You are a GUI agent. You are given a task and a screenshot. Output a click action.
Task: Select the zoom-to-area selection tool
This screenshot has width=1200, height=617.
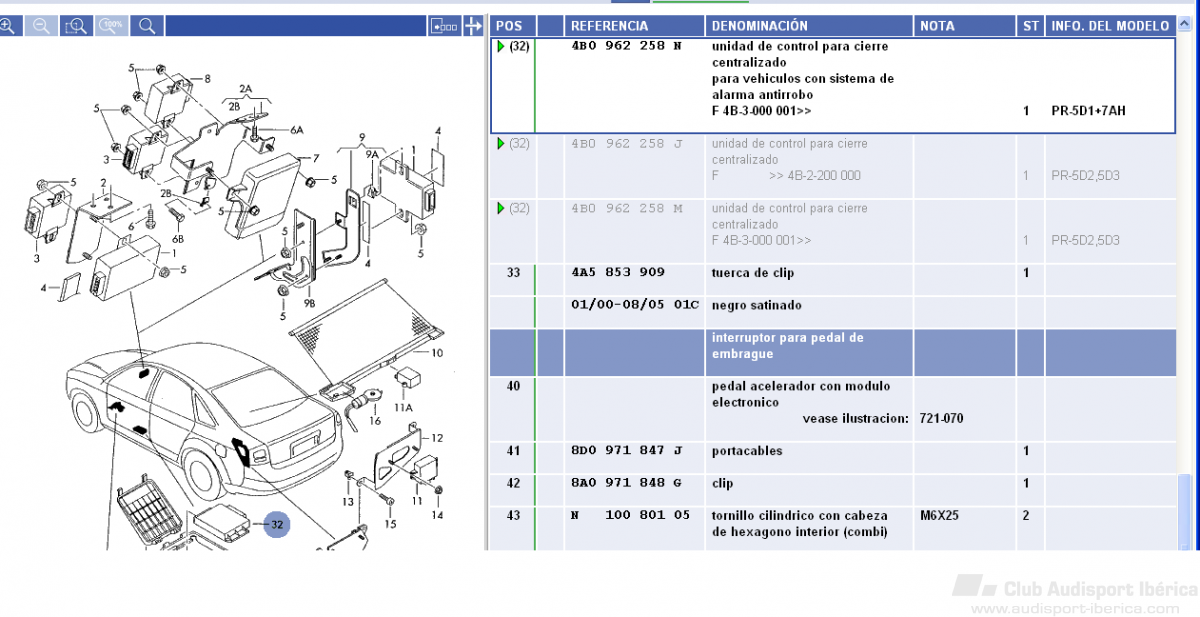pos(76,25)
